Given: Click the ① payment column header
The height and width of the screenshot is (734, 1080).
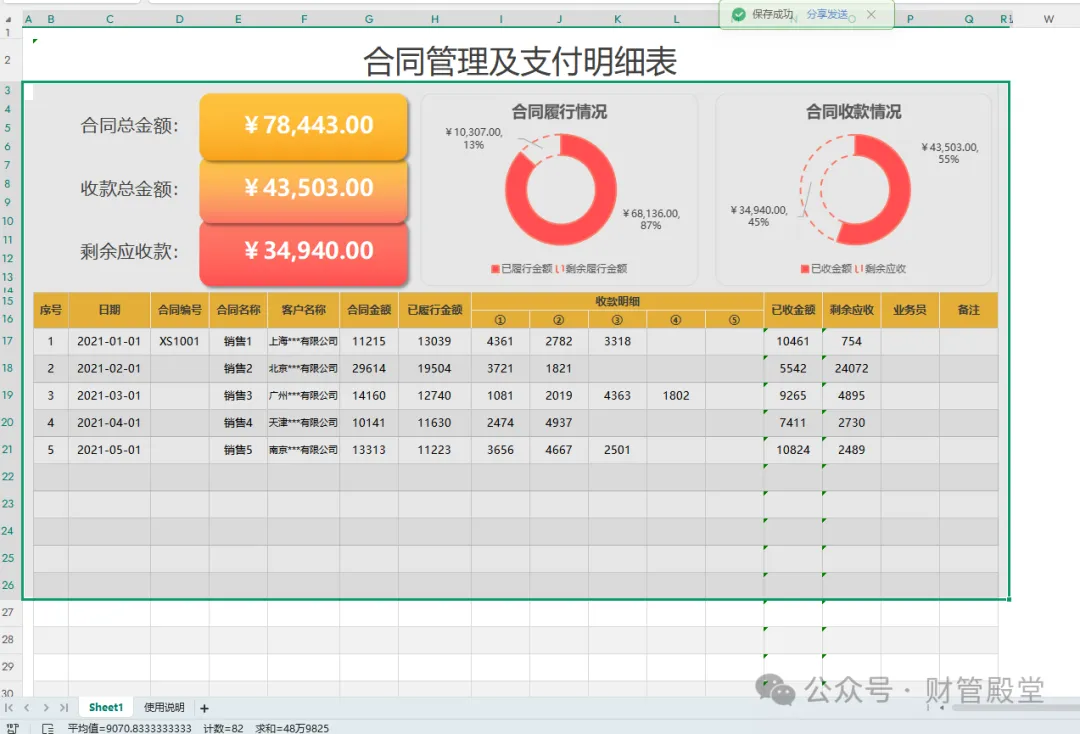Looking at the screenshot, I should tap(500, 319).
